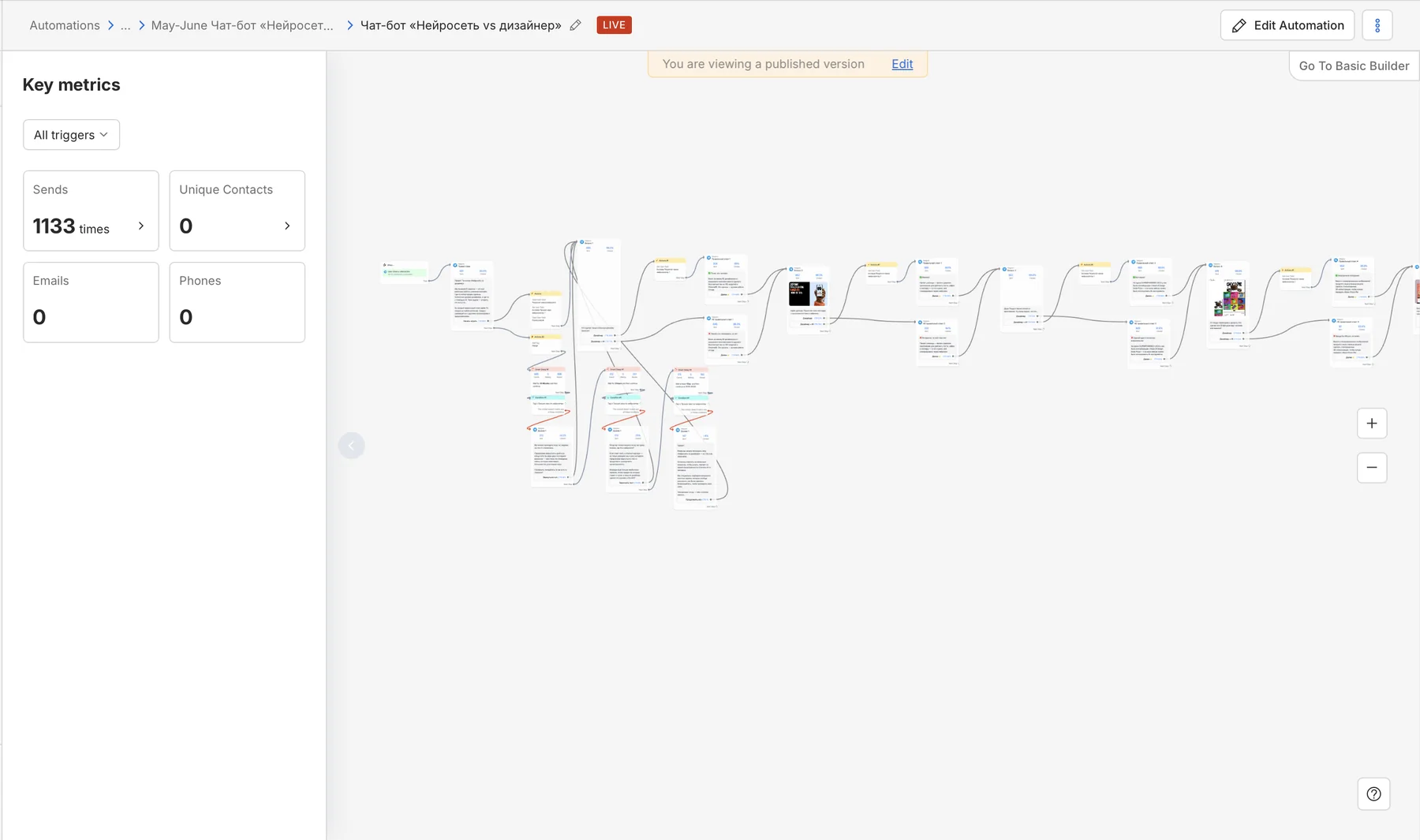Select the Phones metric card
Screen dimensions: 1420x840
(x=237, y=302)
